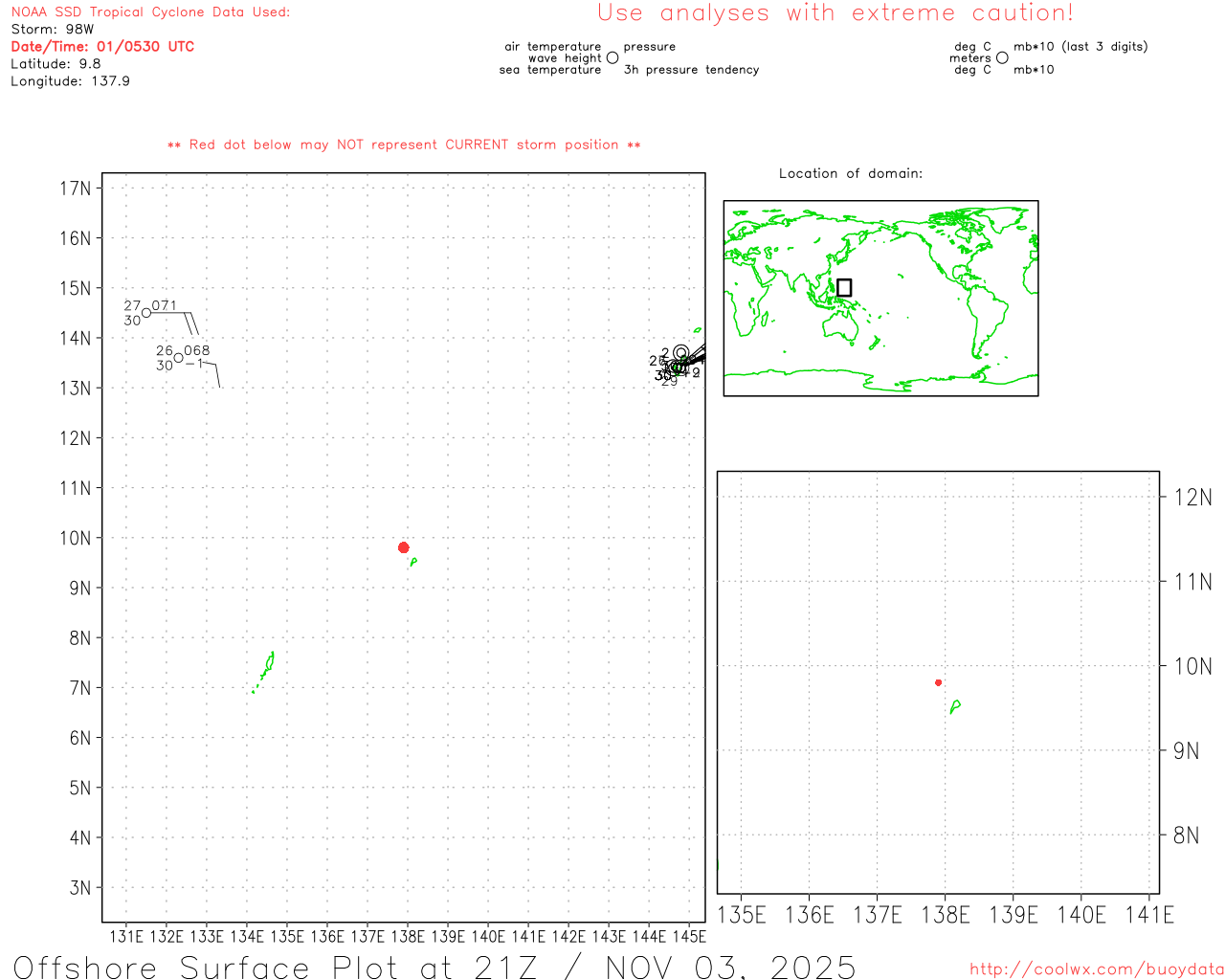Screen dimensions: 1225x980
Task: Click the '142E' longitude axis label
Action: click(x=568, y=936)
